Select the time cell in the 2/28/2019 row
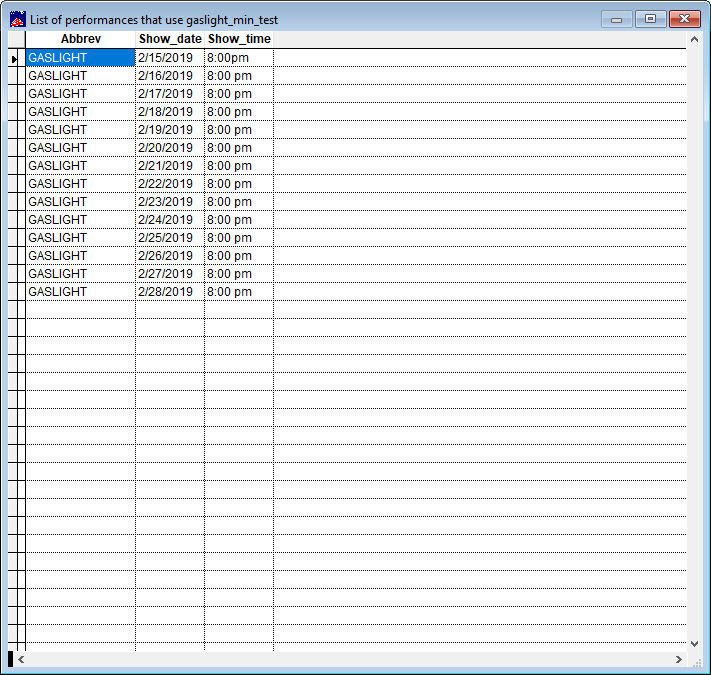This screenshot has width=711, height=675. 239,291
